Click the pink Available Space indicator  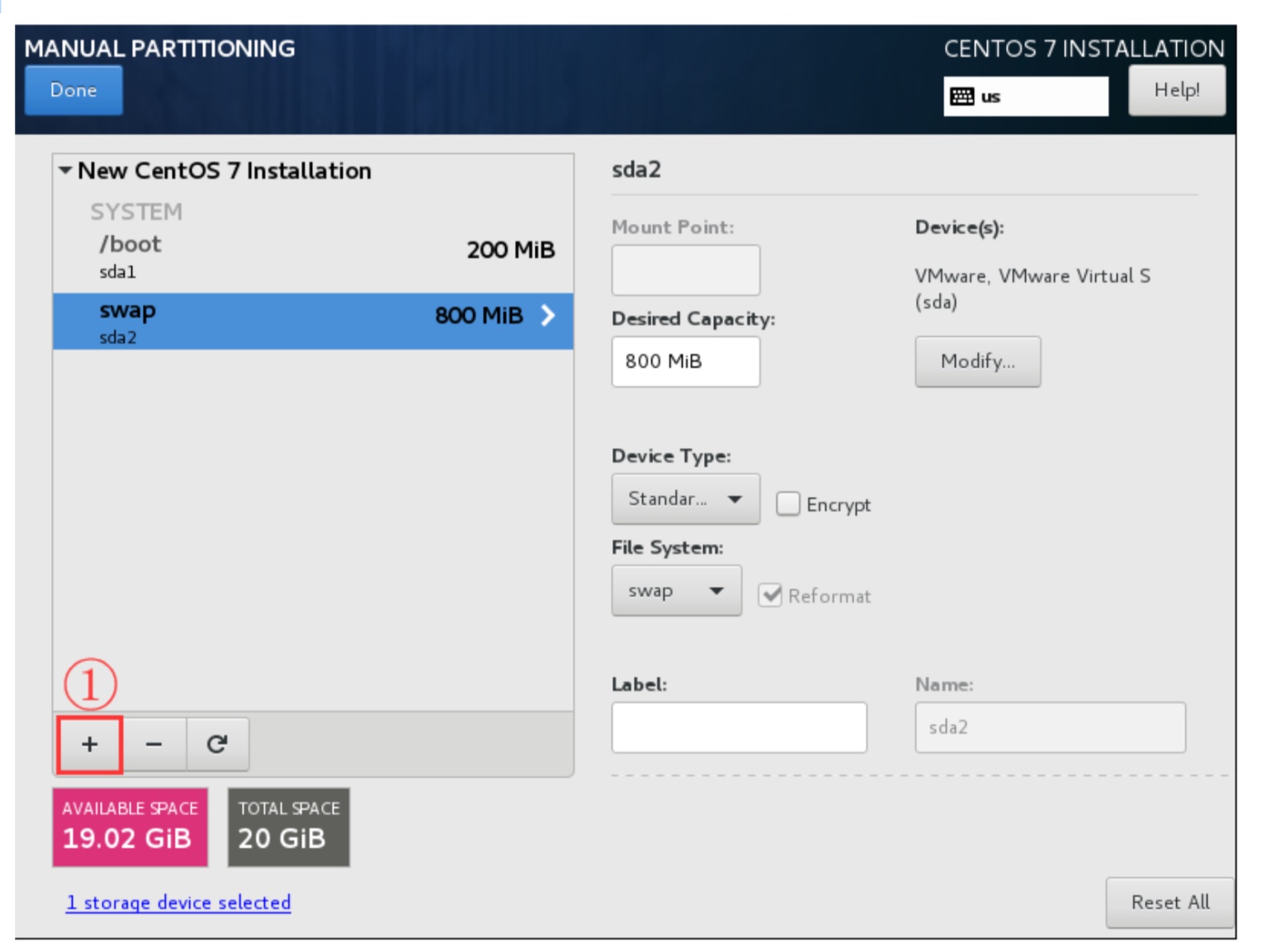pyautogui.click(x=130, y=827)
